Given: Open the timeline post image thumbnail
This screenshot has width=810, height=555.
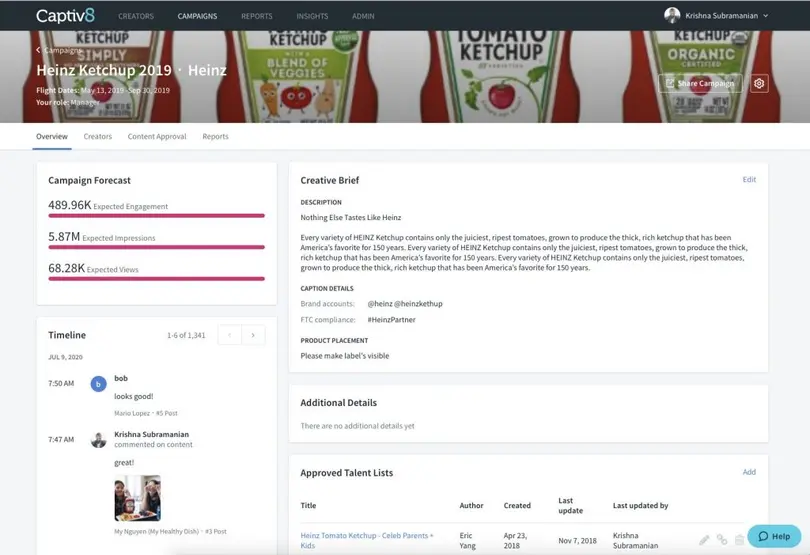Looking at the screenshot, I should point(137,498).
